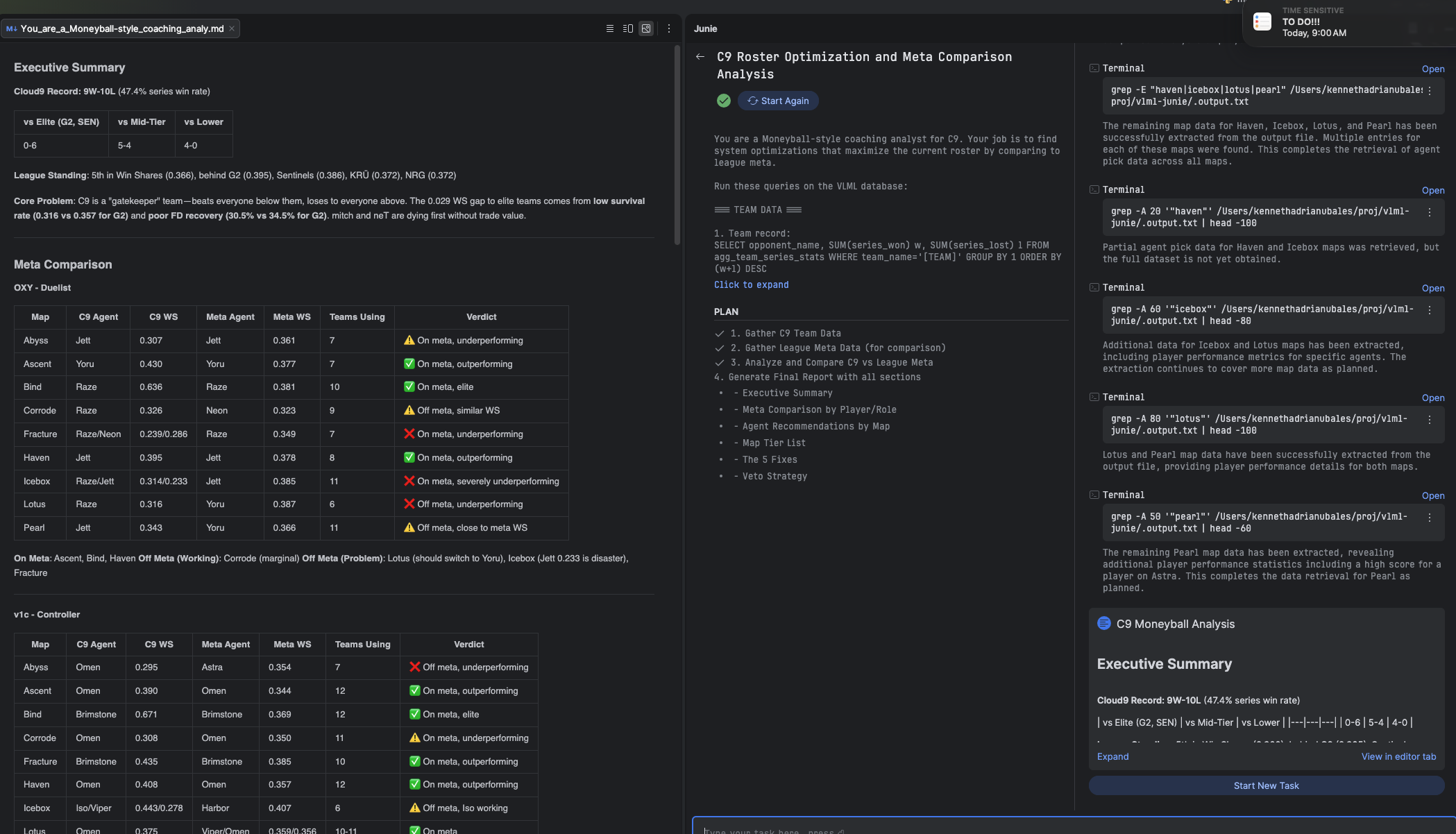Click the Reminders icon in the notification
Viewport: 1456px width, 834px height.
pyautogui.click(x=1261, y=22)
